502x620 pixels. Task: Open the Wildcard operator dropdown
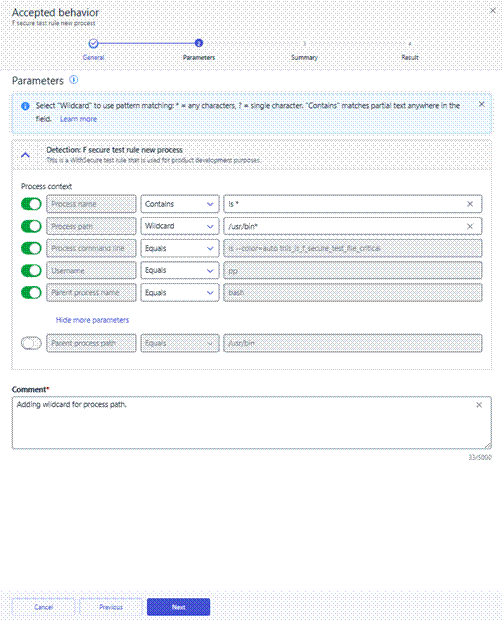(180, 226)
